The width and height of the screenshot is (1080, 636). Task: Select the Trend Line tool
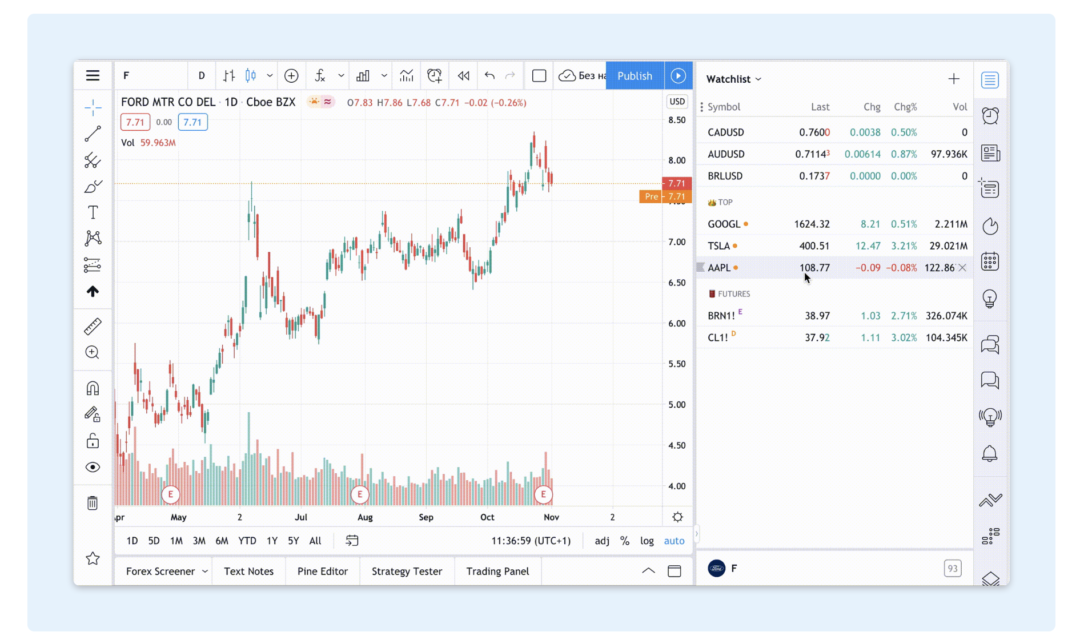[x=93, y=132]
